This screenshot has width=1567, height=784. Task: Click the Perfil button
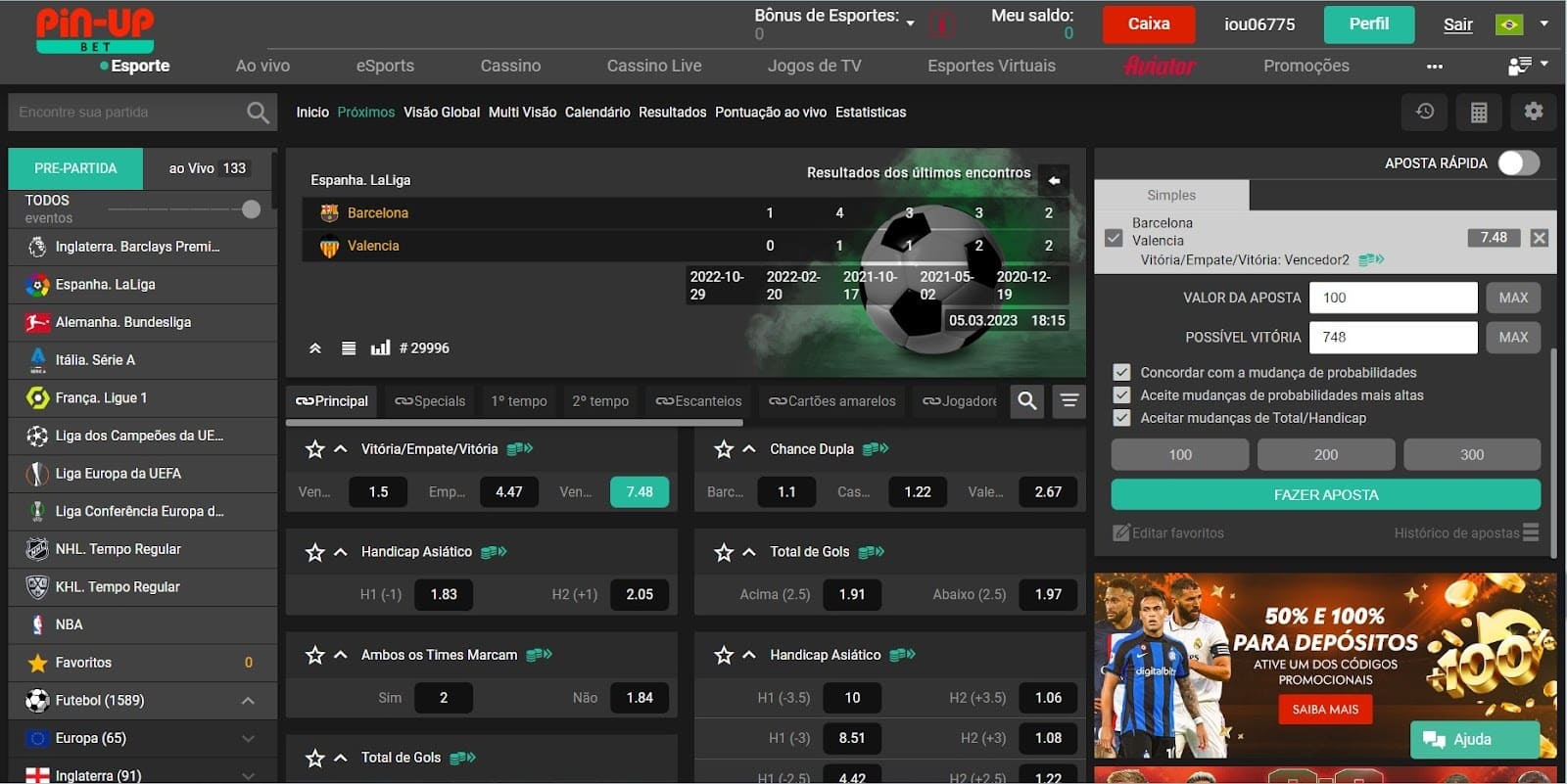tap(1369, 24)
